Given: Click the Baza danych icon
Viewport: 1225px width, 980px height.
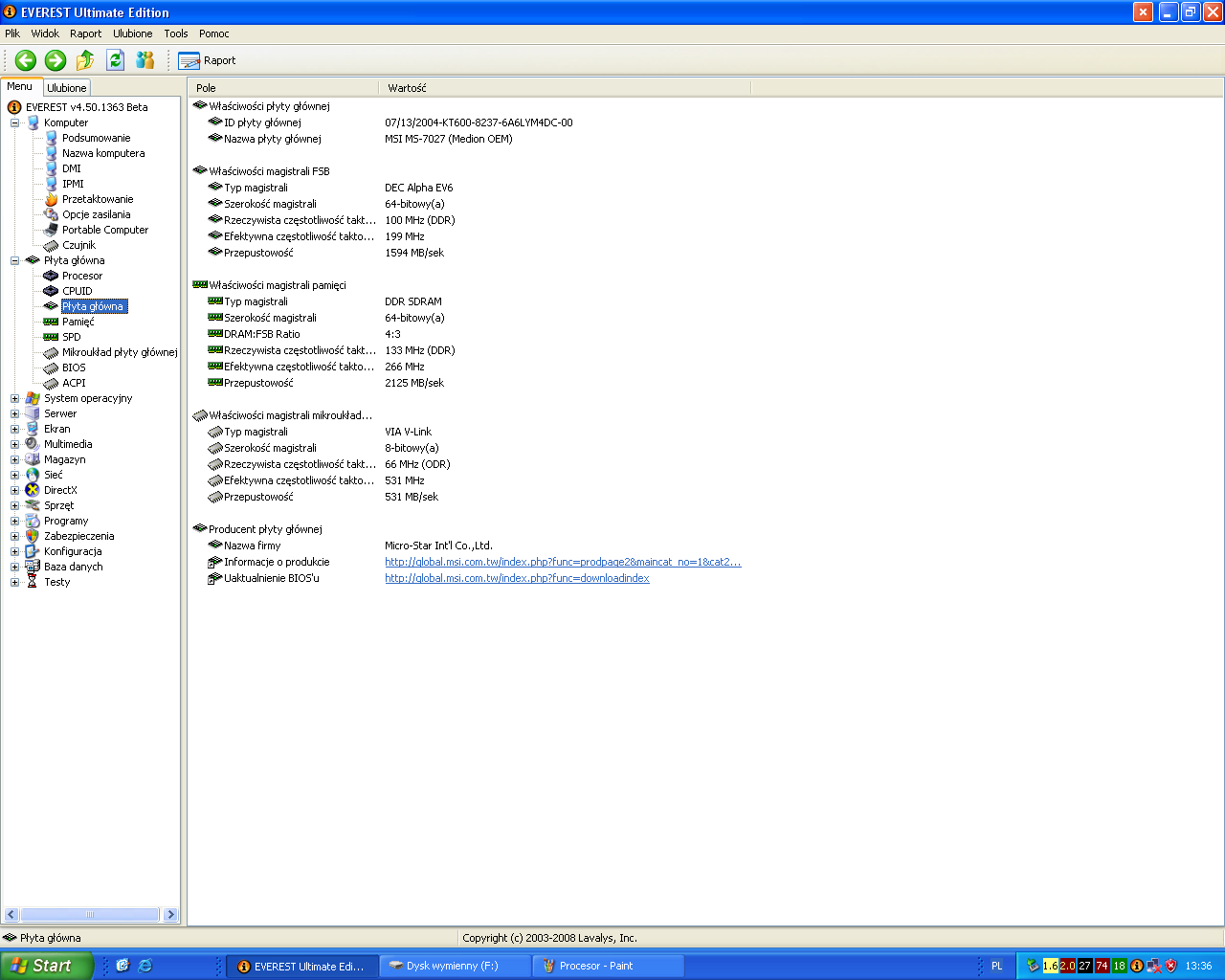Looking at the screenshot, I should point(33,567).
